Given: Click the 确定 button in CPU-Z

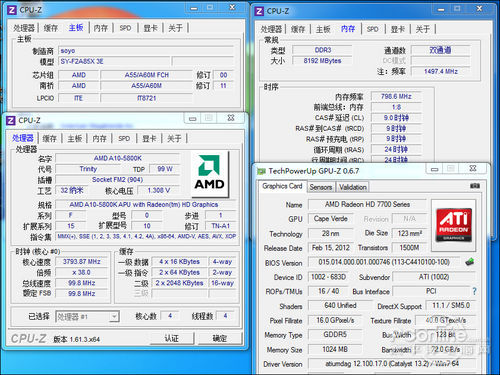Looking at the screenshot, I should pyautogui.click(x=220, y=338).
